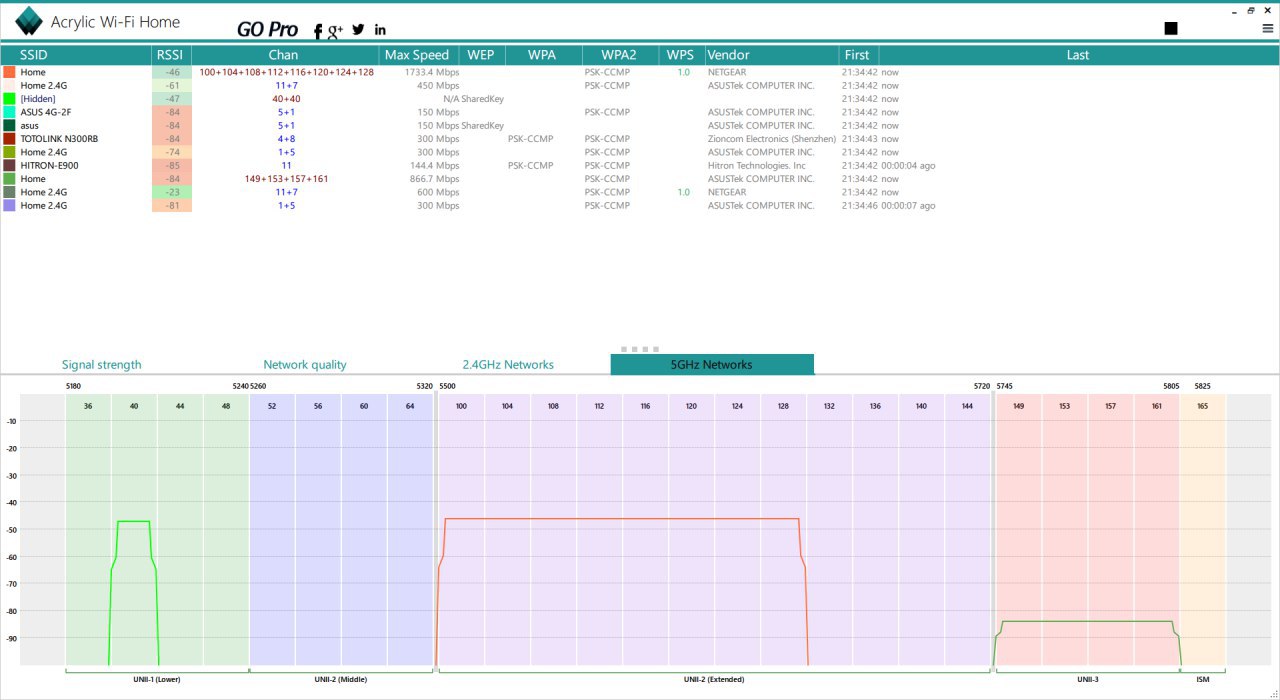
Task: Sort by Max Speed column header
Action: (417, 55)
